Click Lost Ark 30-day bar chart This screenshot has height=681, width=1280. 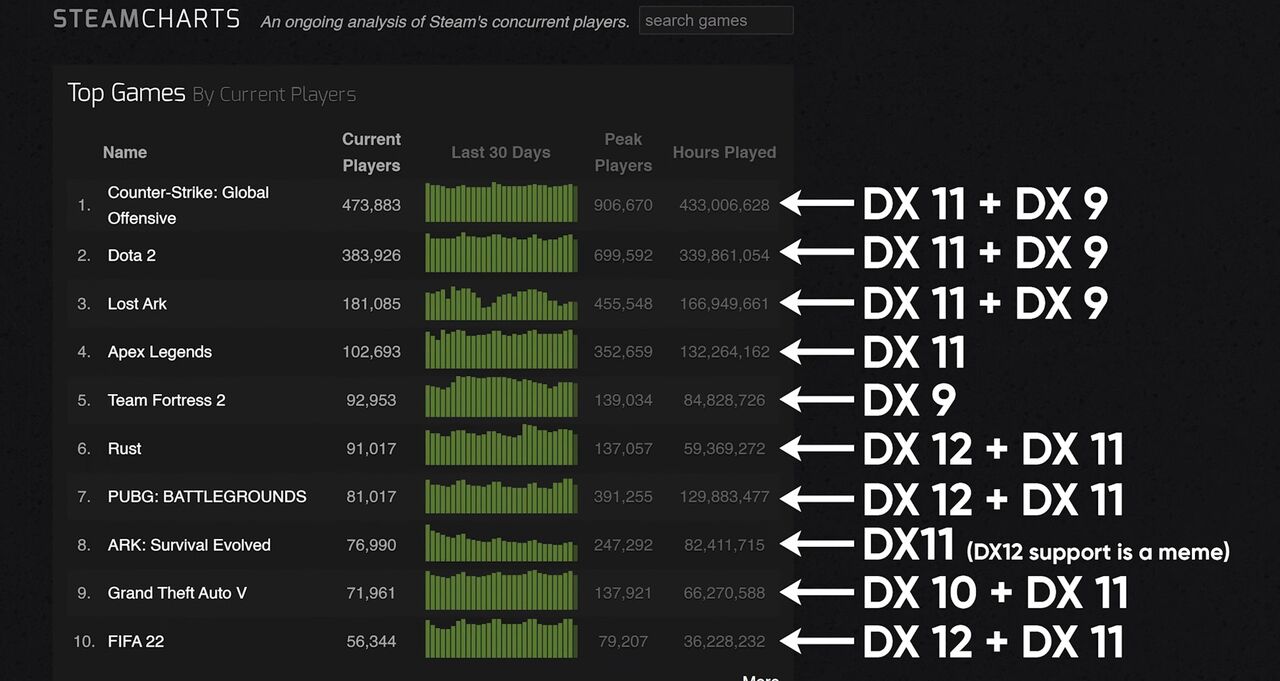click(501, 302)
